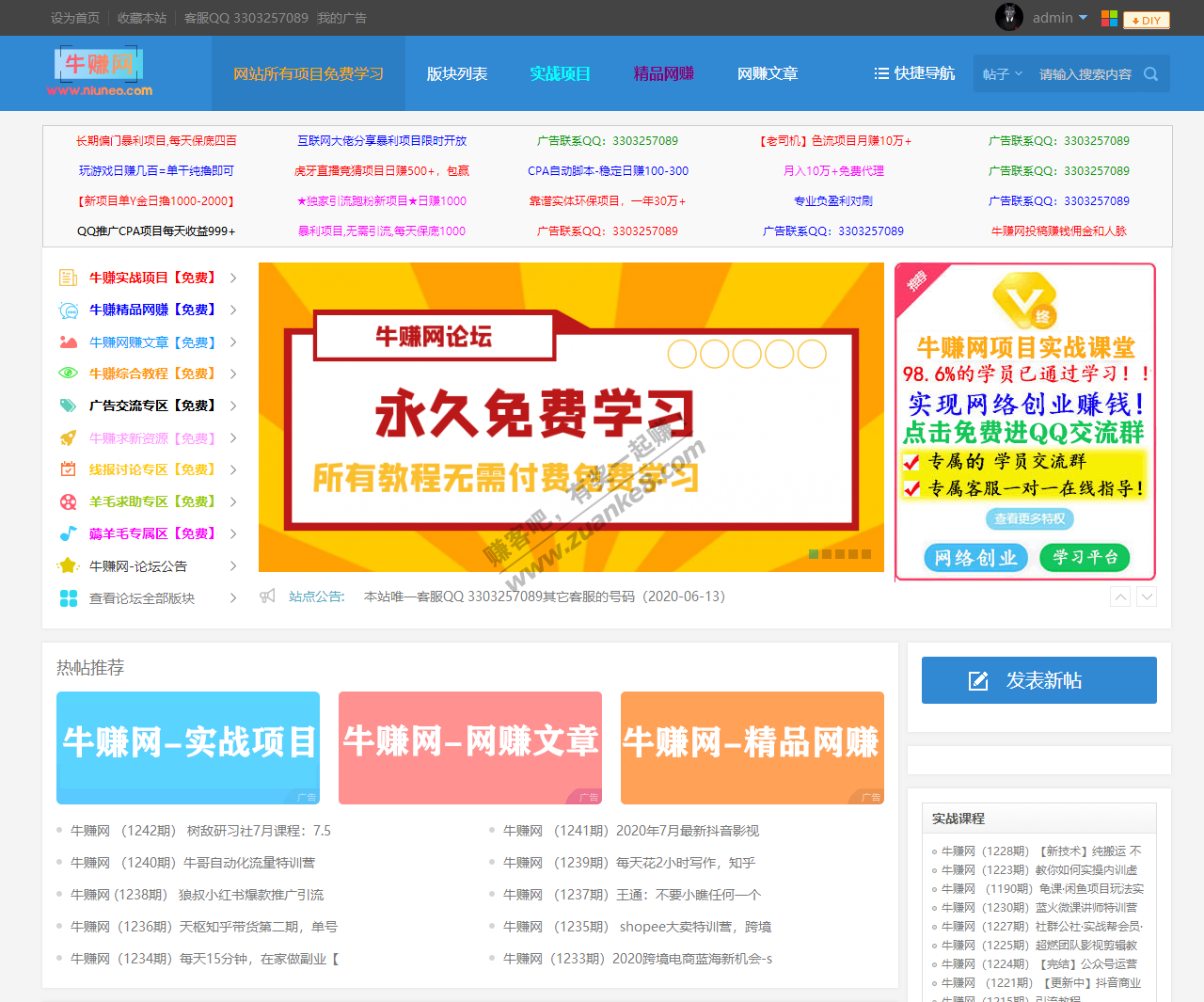
Task: Expand the chevron after 牛赚综合教程
Action: (233, 374)
